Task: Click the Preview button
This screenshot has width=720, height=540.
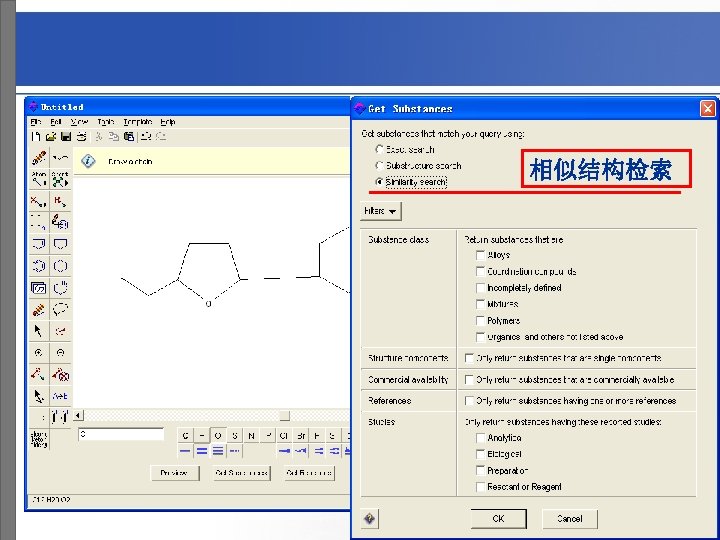Action: [x=174, y=473]
